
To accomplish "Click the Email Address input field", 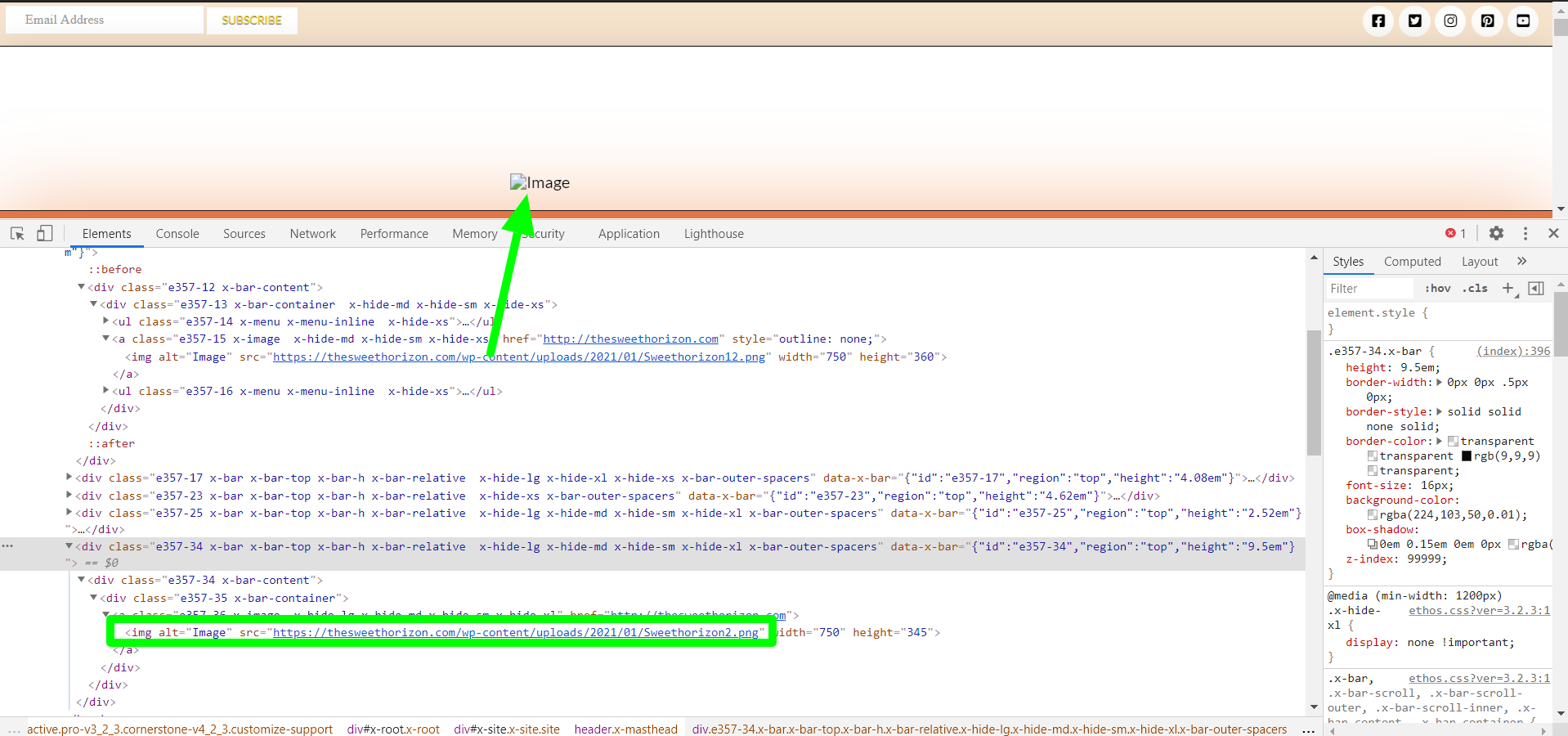I will pos(105,20).
